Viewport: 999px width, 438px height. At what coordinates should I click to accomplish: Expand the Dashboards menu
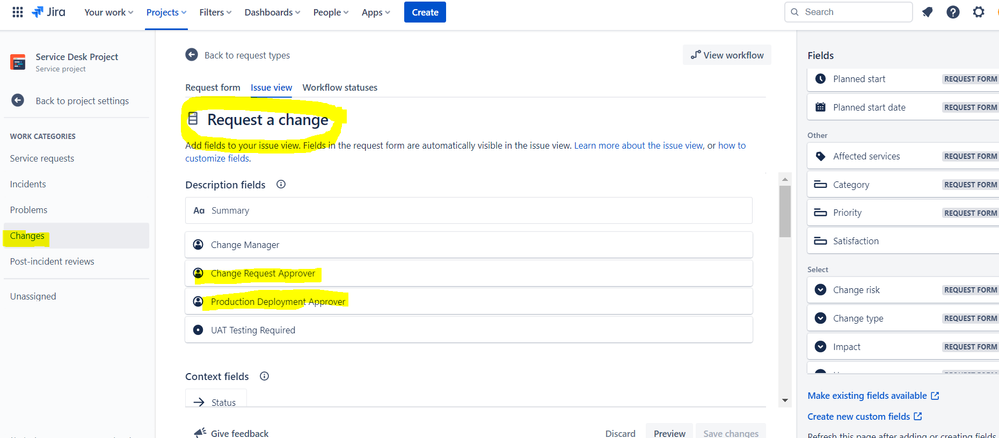pos(272,12)
